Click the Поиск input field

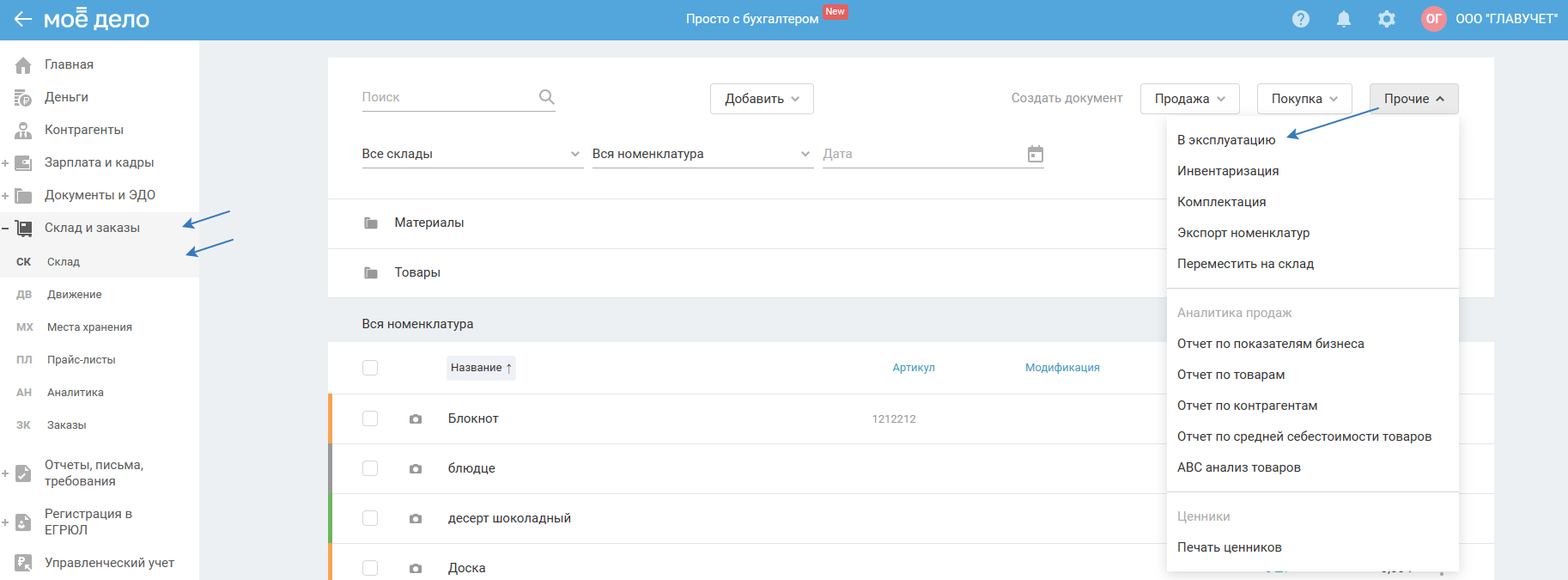(447, 97)
